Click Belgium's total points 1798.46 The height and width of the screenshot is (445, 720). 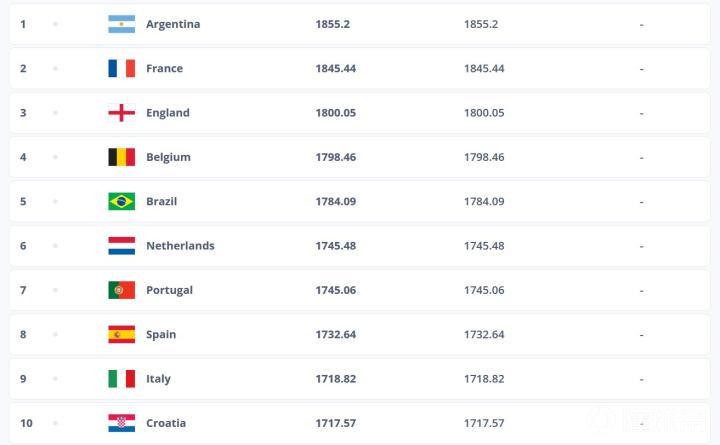pyautogui.click(x=336, y=157)
